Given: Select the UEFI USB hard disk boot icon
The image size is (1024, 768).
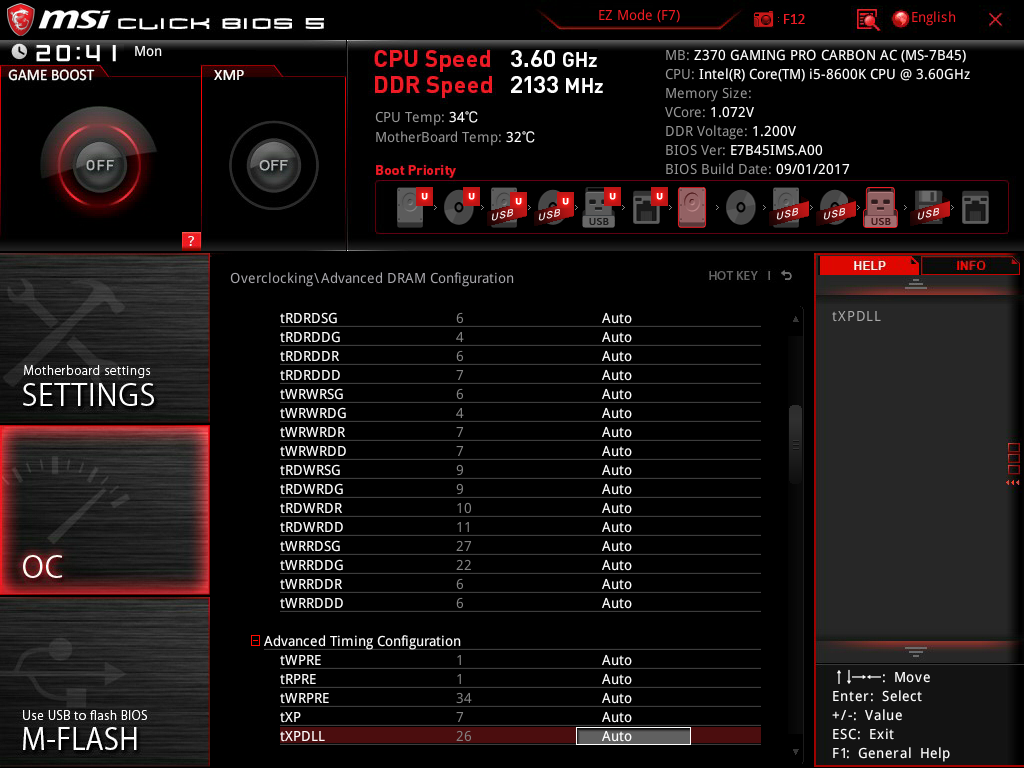Looking at the screenshot, I should coord(508,207).
